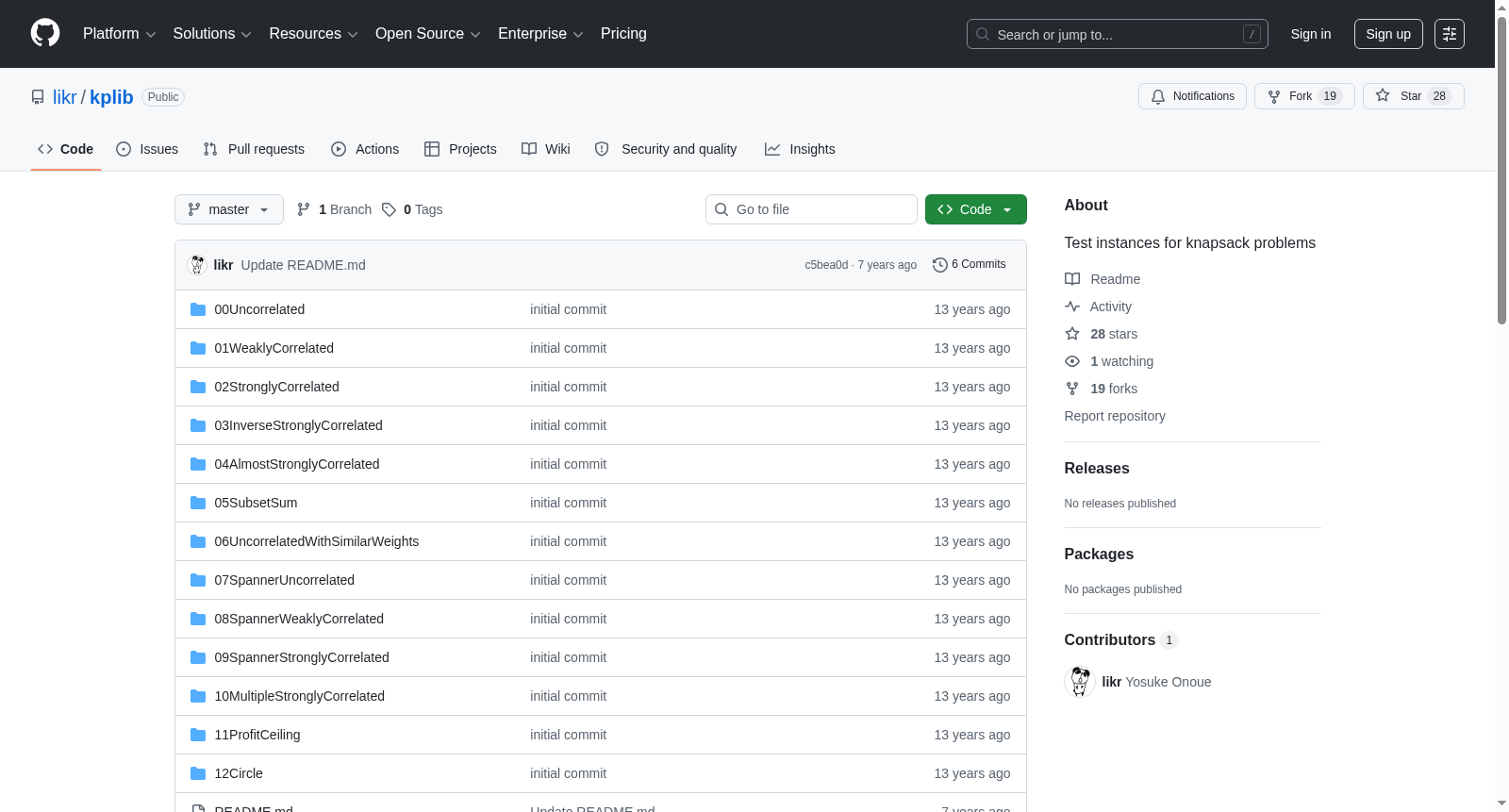
Task: Click Report repository link
Action: click(1115, 416)
